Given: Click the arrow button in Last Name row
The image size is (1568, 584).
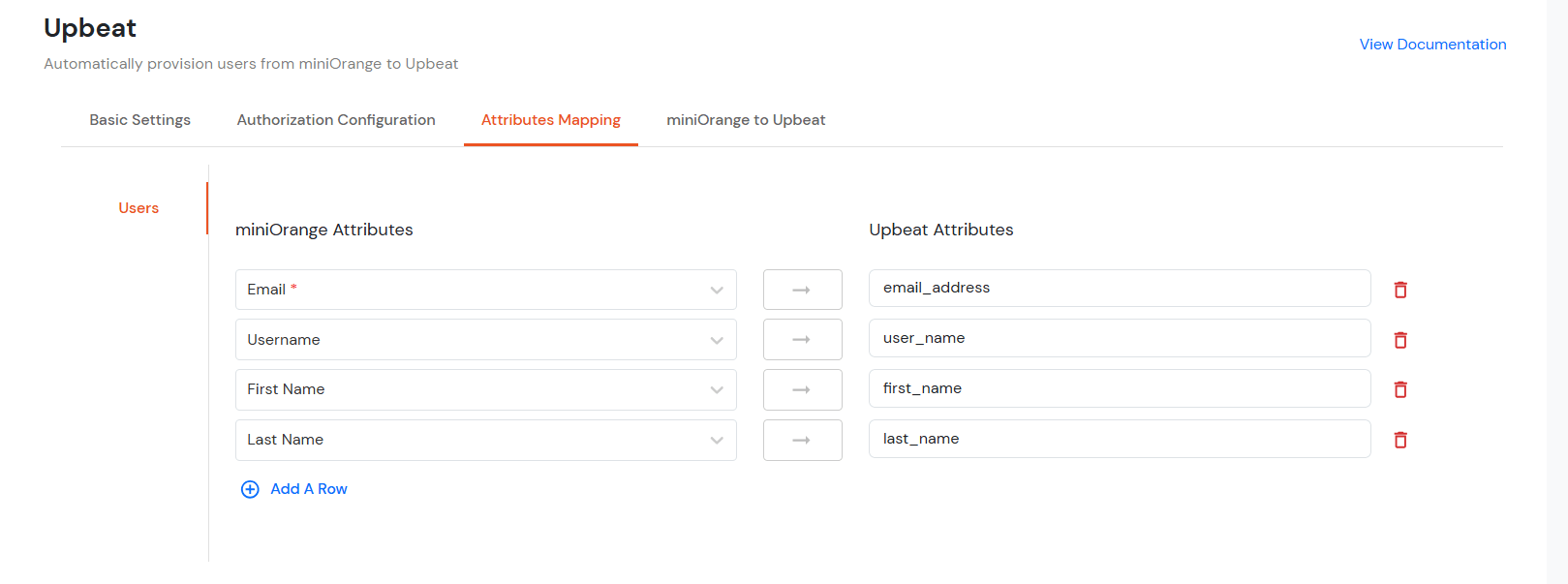Looking at the screenshot, I should click(802, 440).
